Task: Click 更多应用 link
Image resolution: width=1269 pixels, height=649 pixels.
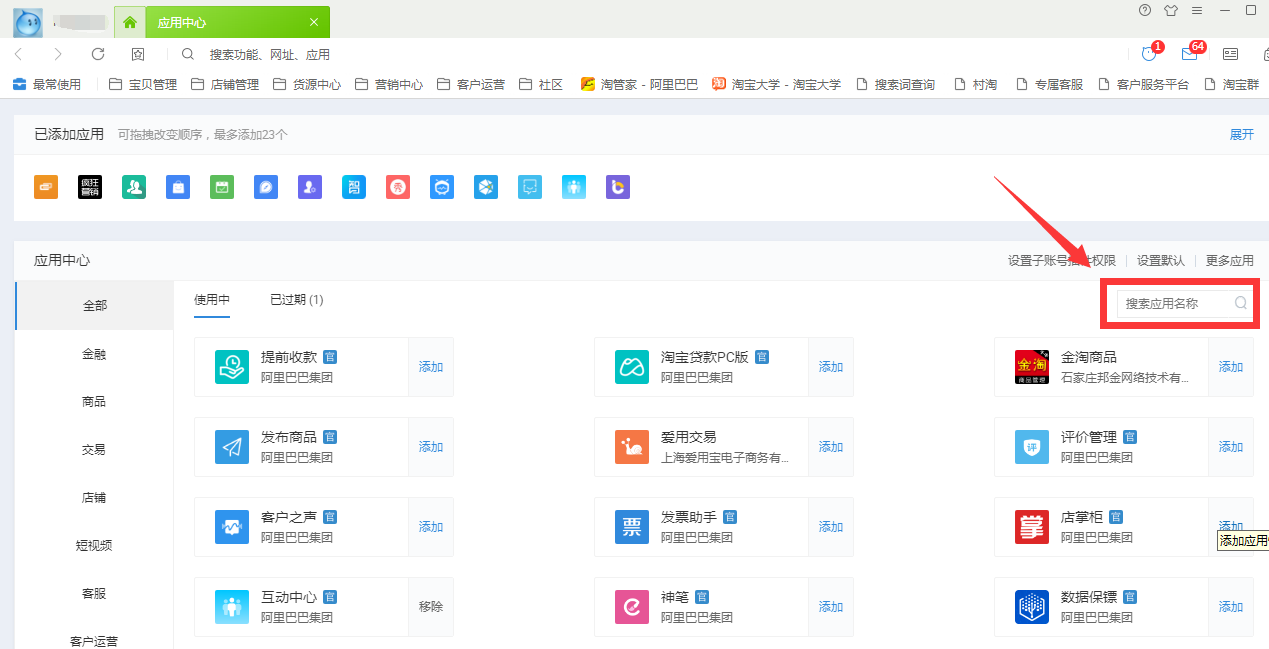Action: point(1230,261)
